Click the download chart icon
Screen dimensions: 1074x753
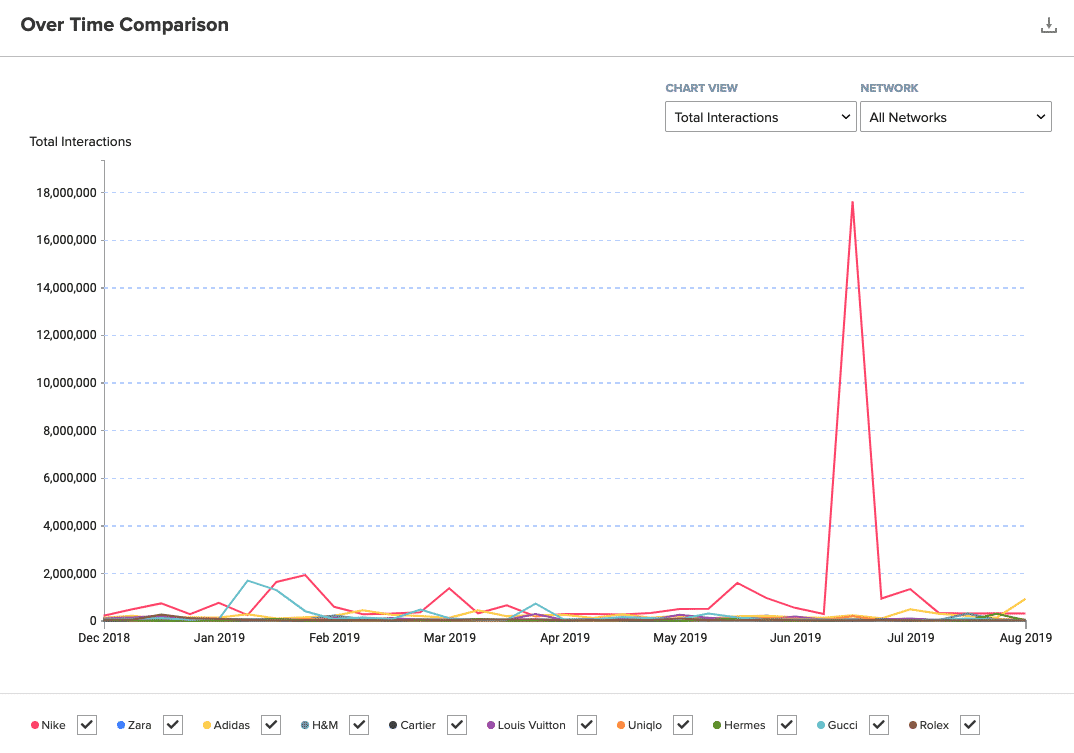click(x=1048, y=26)
